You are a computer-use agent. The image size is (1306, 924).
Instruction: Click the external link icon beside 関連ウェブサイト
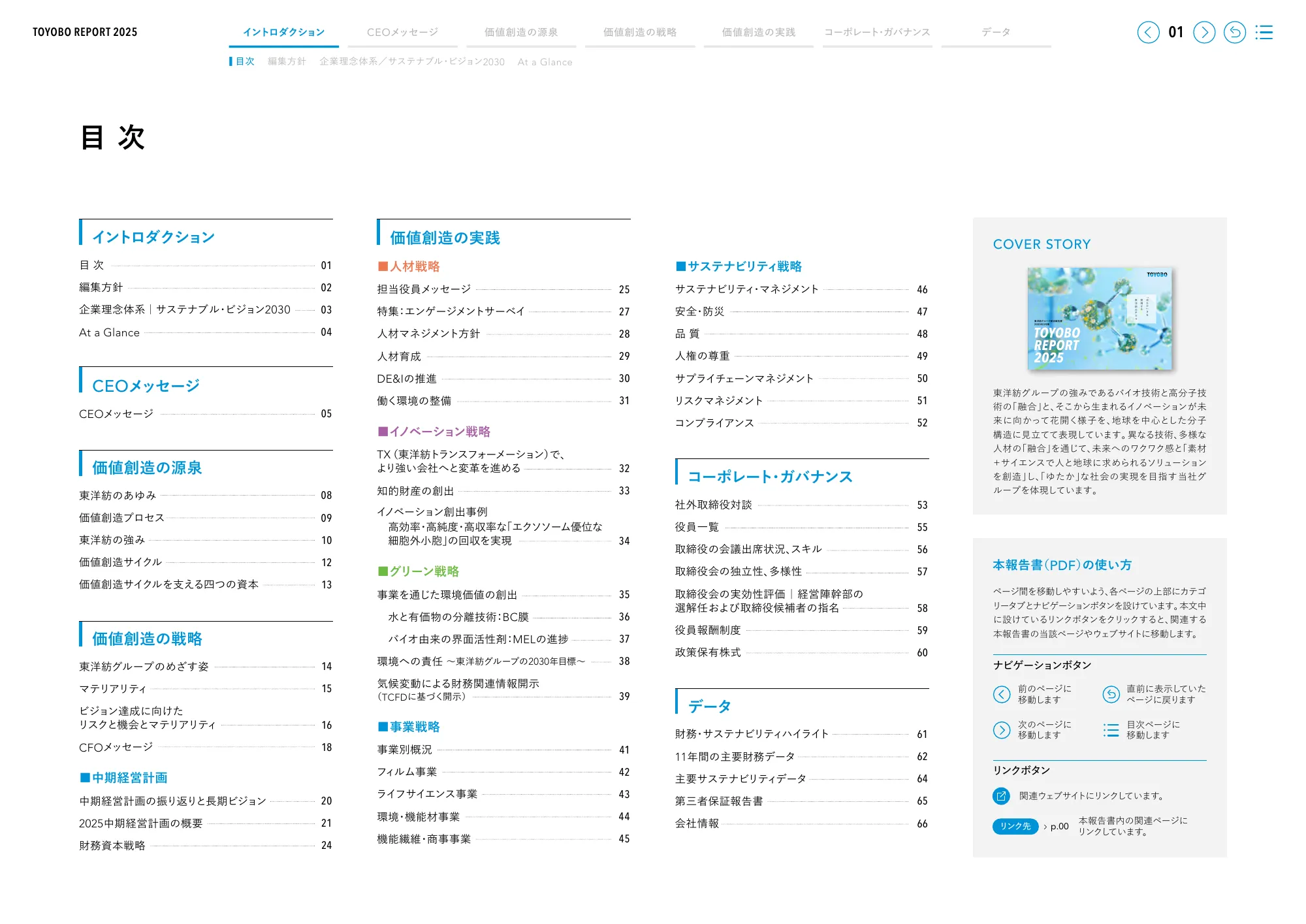point(1000,795)
